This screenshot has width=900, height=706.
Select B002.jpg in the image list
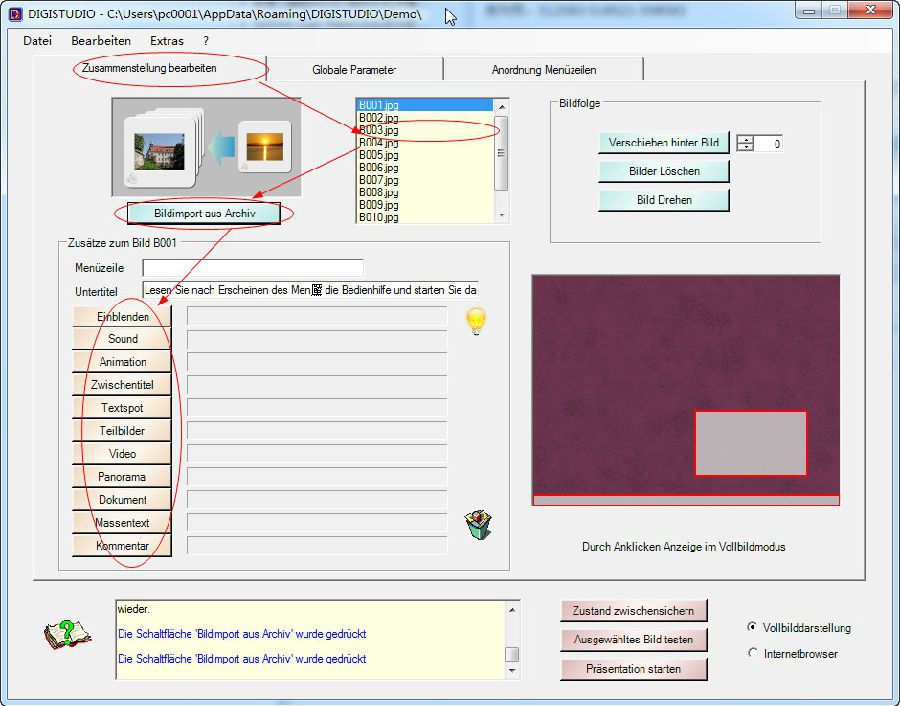425,118
